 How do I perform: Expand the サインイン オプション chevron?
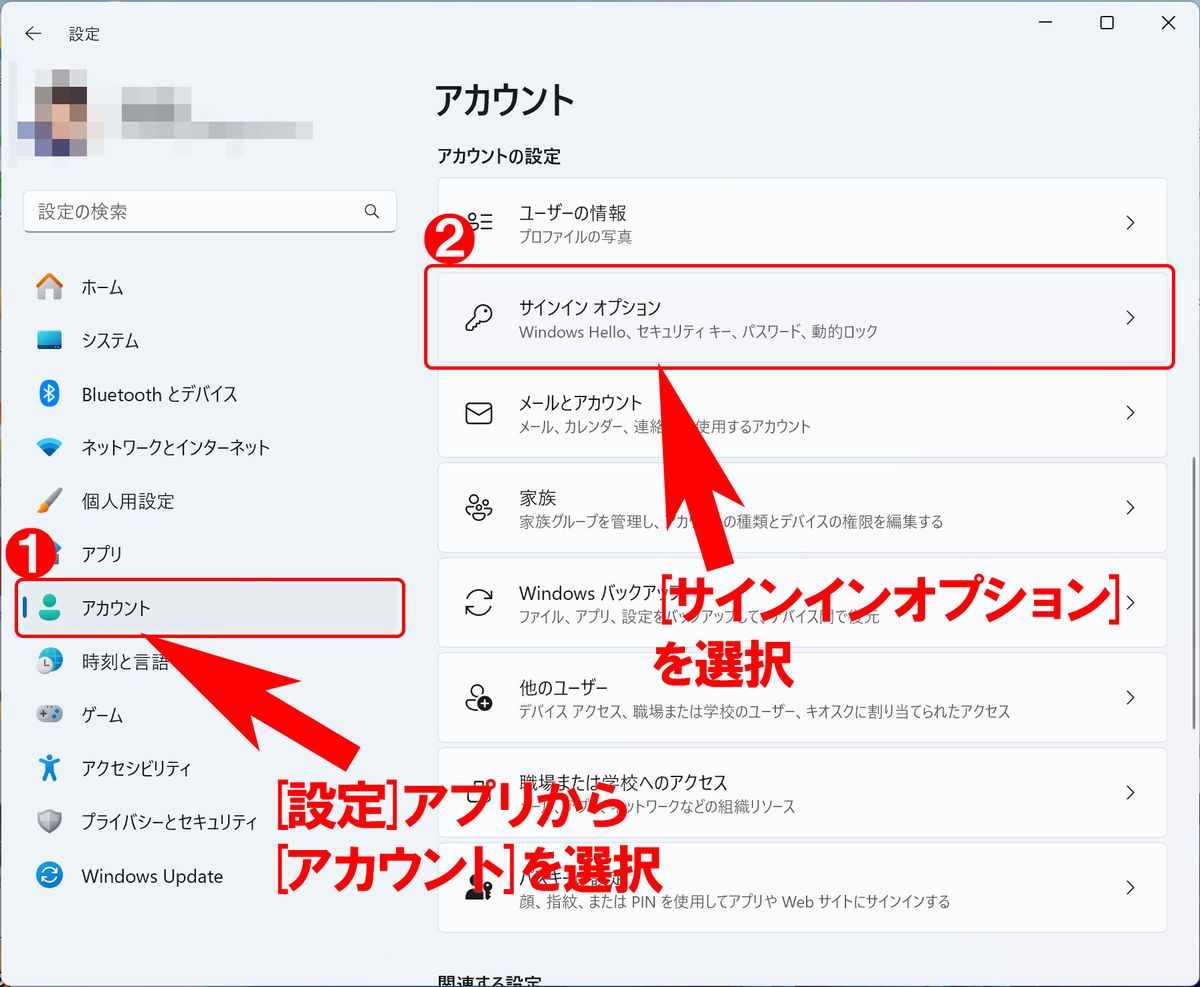pos(1130,318)
